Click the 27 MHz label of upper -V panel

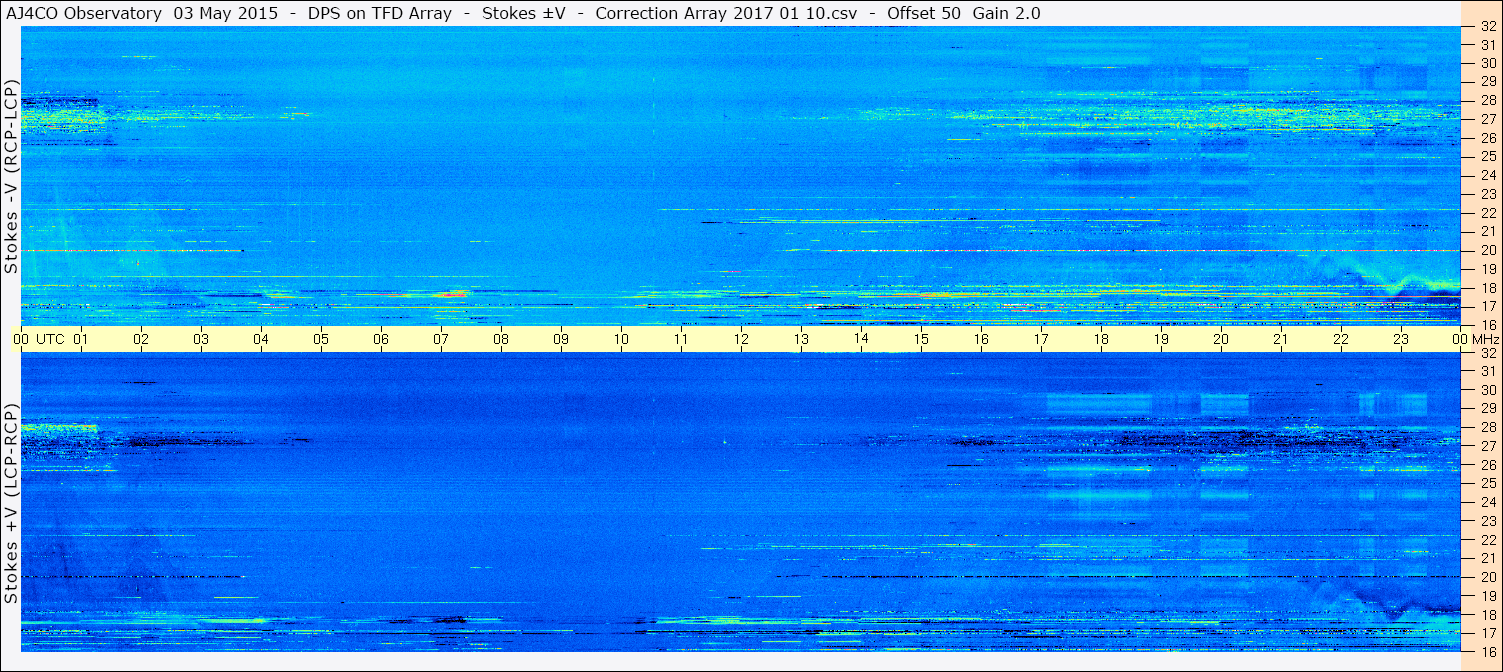1487,119
